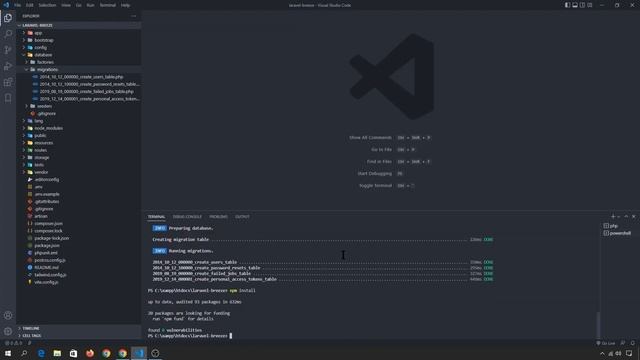Click the terminal vertical scrollbar
This screenshot has width=640, height=360.
598,325
